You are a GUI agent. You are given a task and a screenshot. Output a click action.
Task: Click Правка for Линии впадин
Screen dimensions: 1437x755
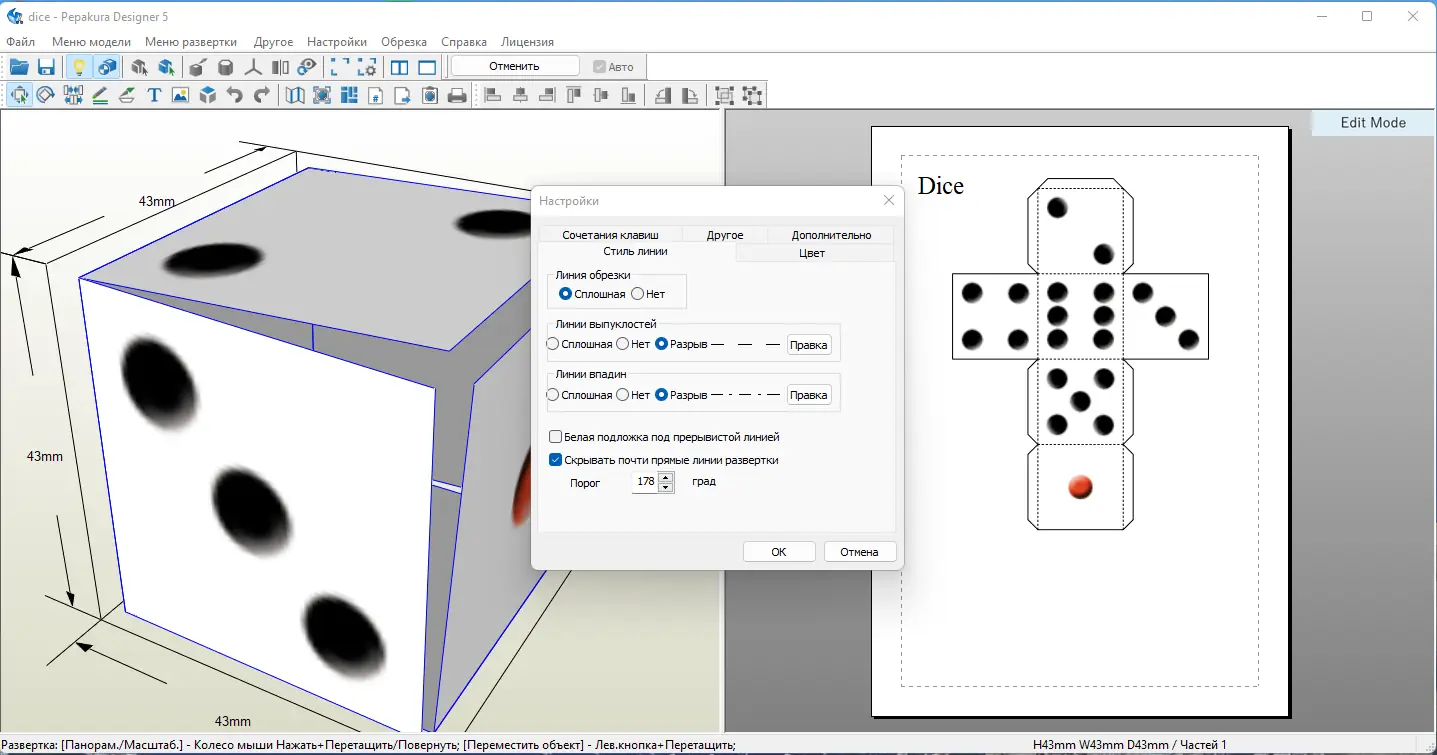[x=809, y=395]
